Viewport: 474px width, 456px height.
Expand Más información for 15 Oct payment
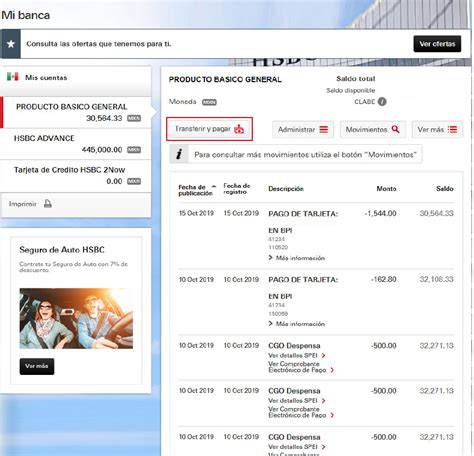point(296,258)
